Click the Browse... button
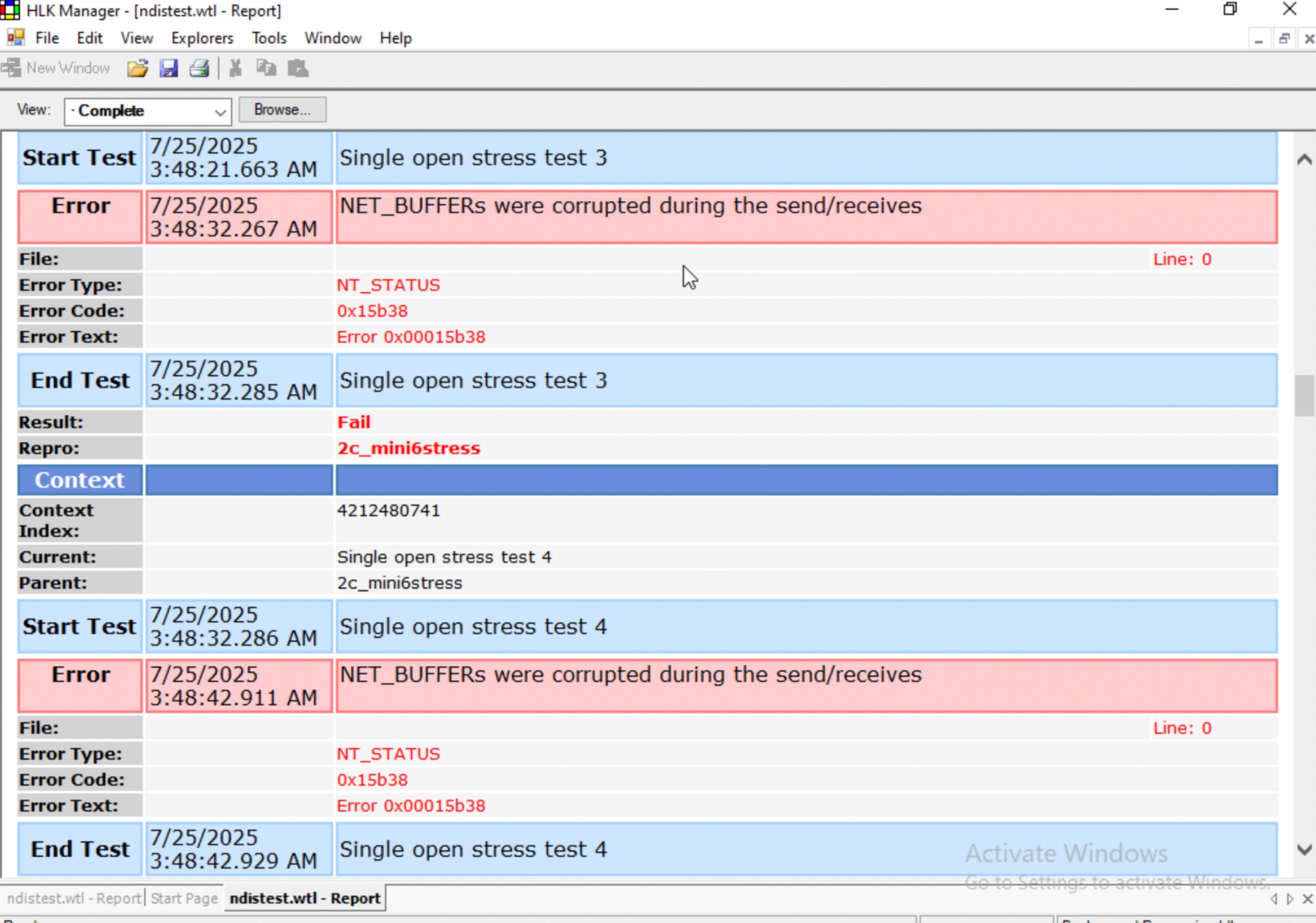Viewport: 1316px width, 923px height. pos(282,109)
